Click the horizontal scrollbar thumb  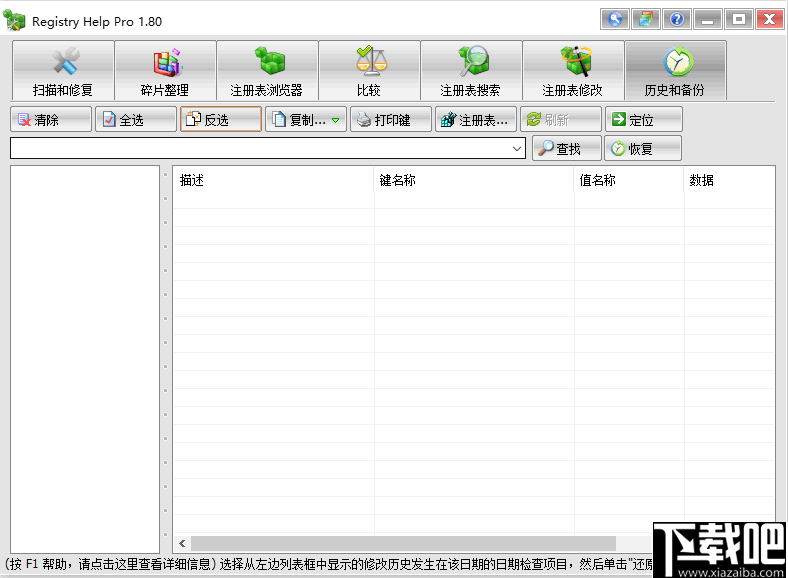403,543
